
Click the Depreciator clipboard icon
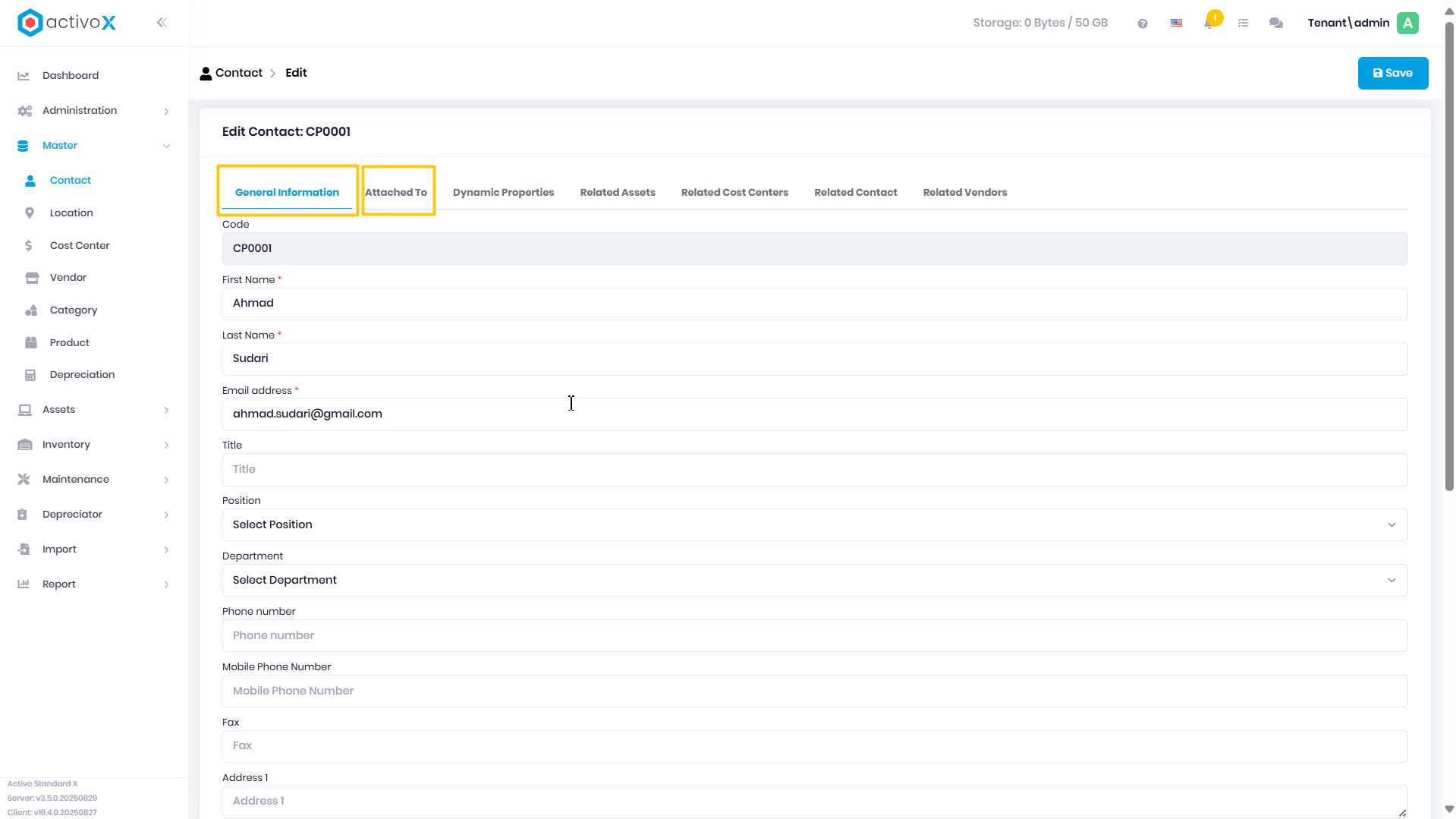22,515
